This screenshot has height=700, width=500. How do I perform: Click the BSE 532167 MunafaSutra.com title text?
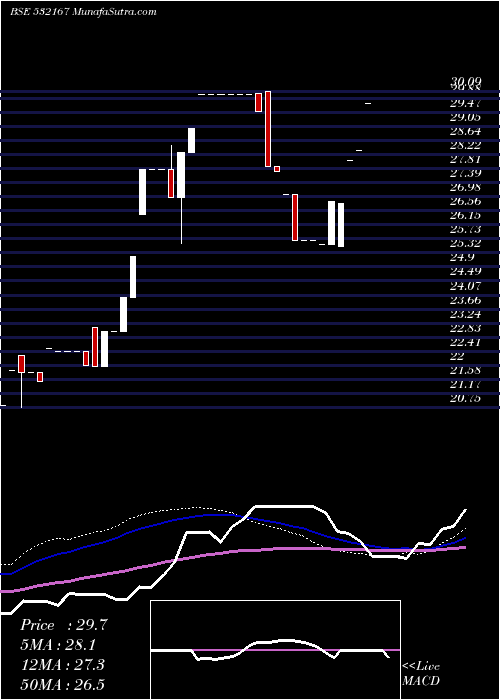point(83,12)
